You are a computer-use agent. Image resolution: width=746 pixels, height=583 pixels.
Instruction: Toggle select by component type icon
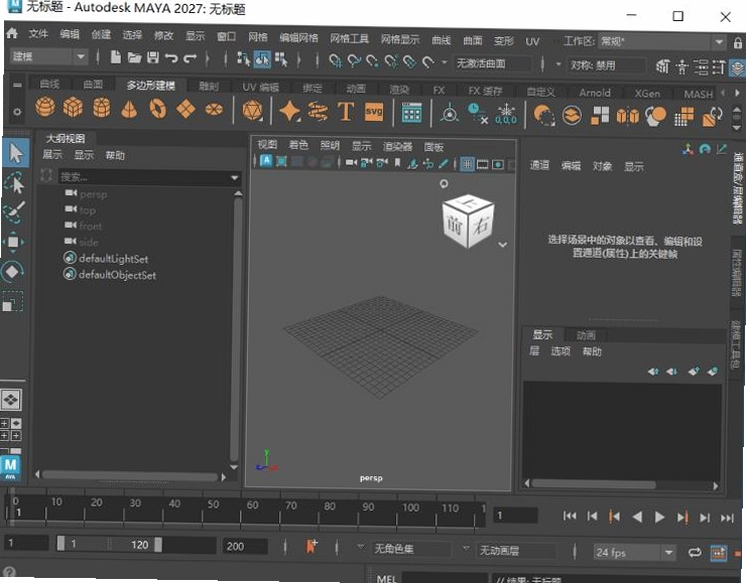coord(282,59)
